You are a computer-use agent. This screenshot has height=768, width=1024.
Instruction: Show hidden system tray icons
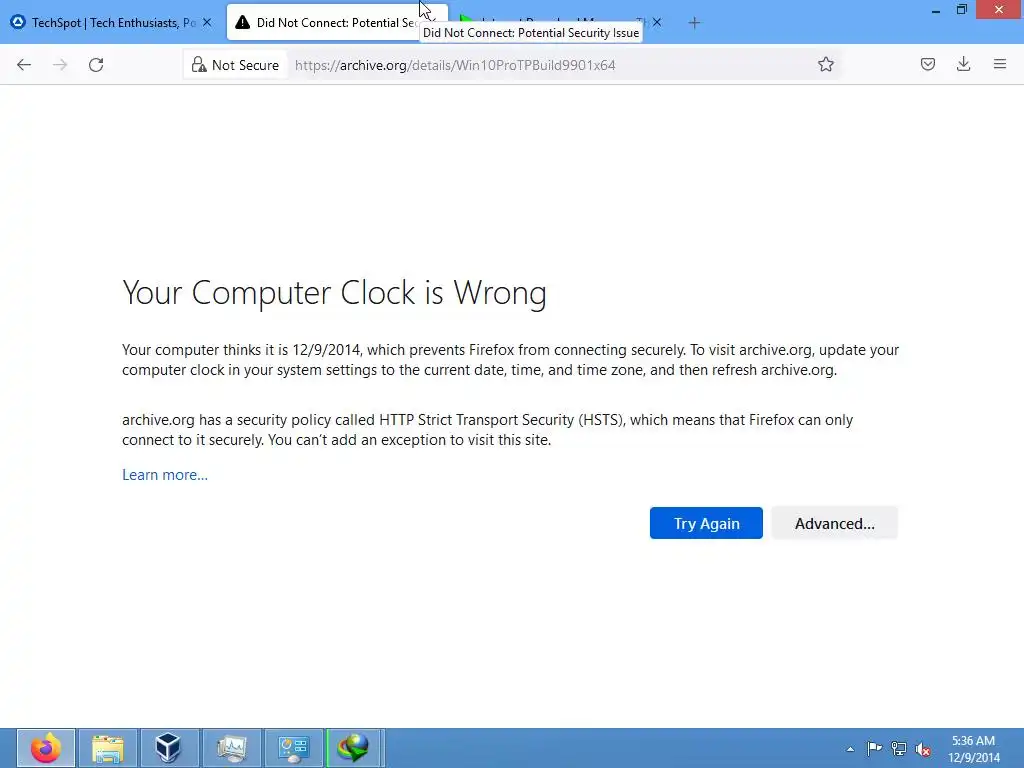click(x=850, y=749)
